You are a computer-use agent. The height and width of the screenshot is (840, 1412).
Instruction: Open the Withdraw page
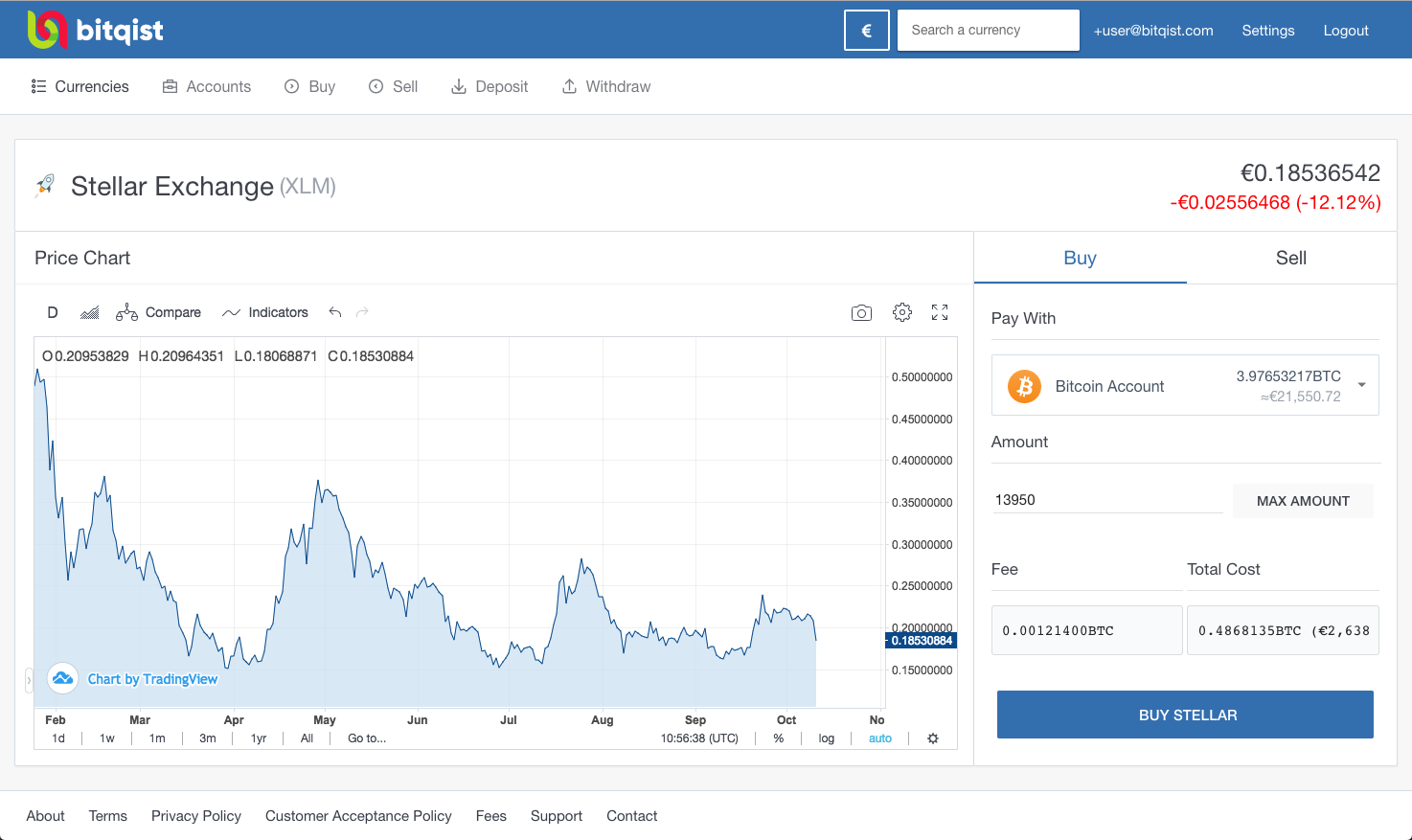click(606, 86)
